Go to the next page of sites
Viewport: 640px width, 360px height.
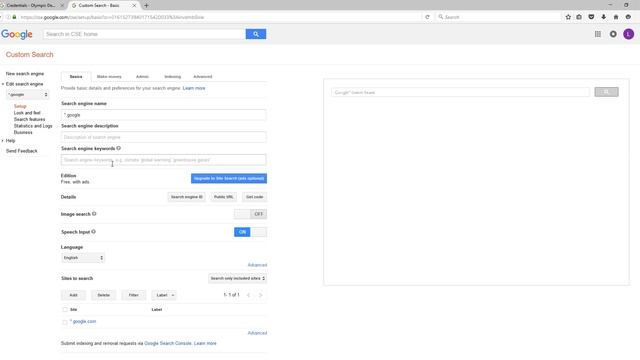260,295
